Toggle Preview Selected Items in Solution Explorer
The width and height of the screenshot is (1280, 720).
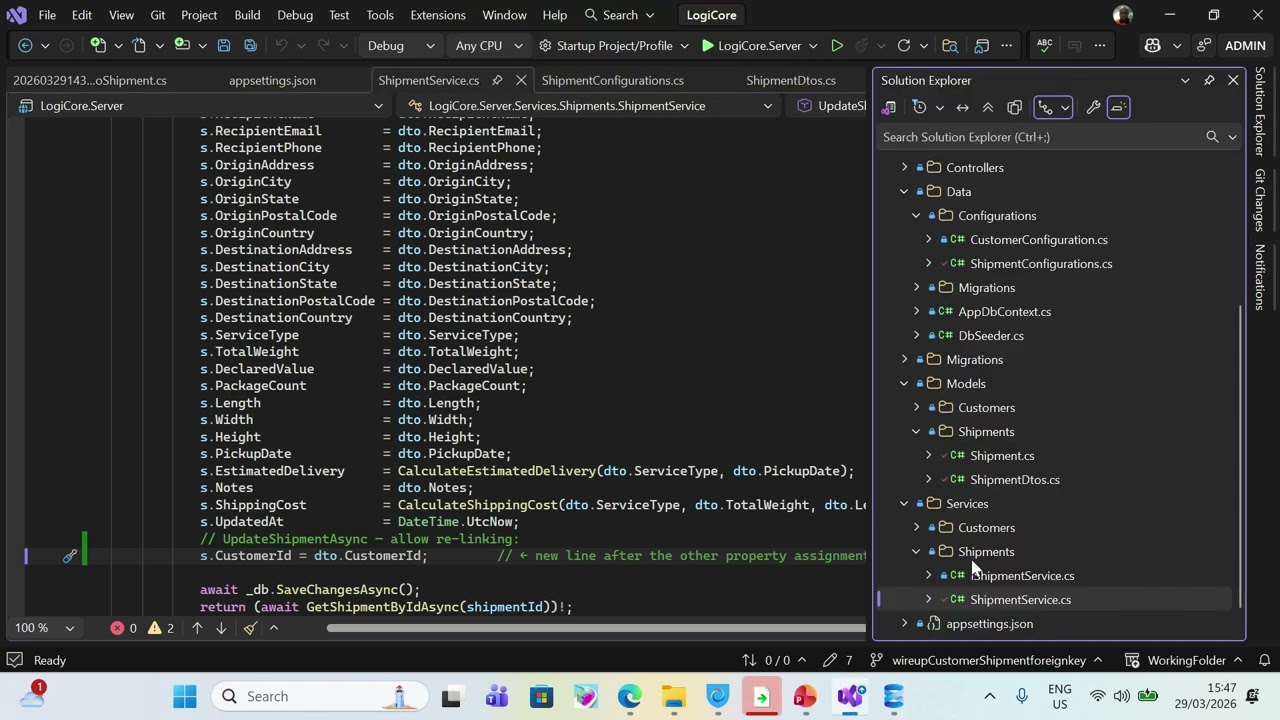click(x=1118, y=107)
